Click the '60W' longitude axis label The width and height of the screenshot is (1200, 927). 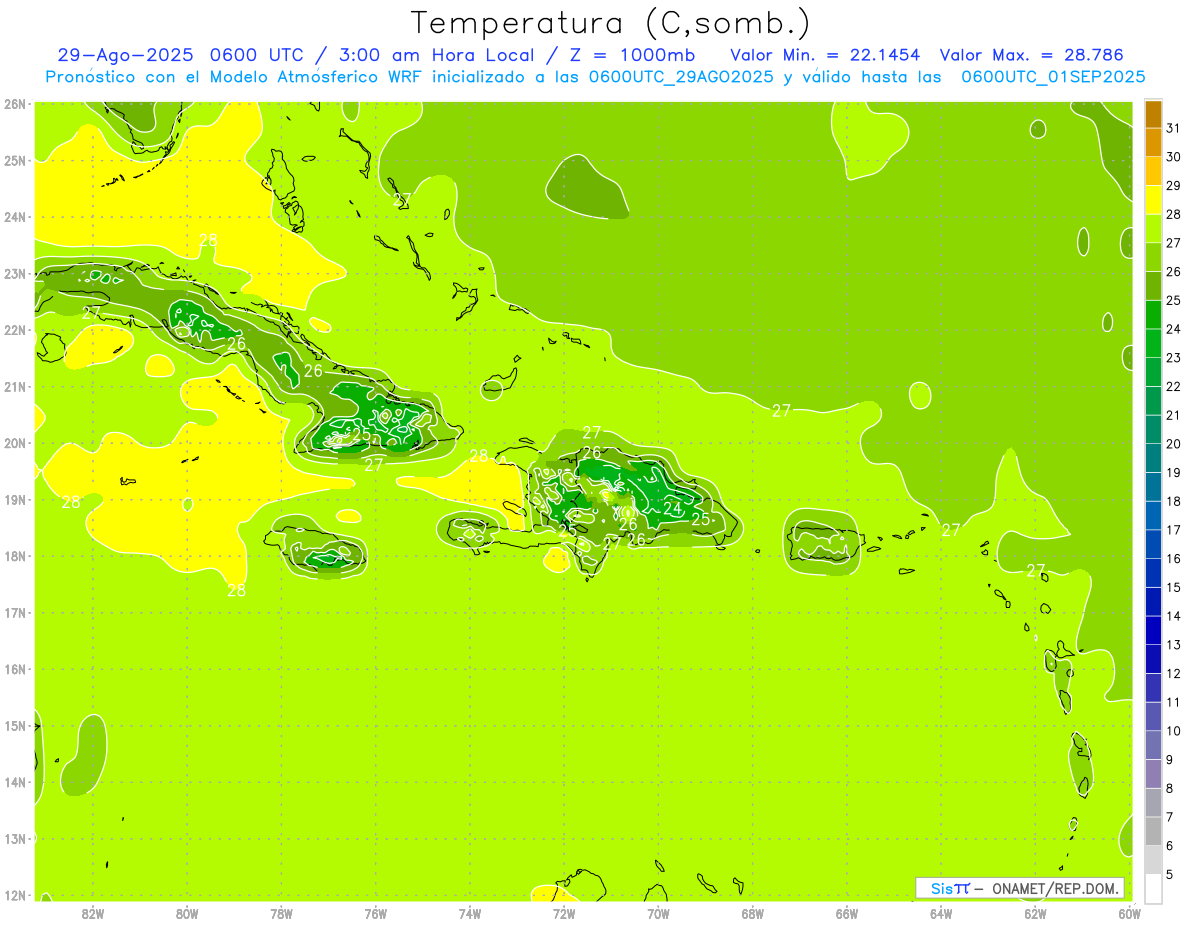pyautogui.click(x=1130, y=913)
